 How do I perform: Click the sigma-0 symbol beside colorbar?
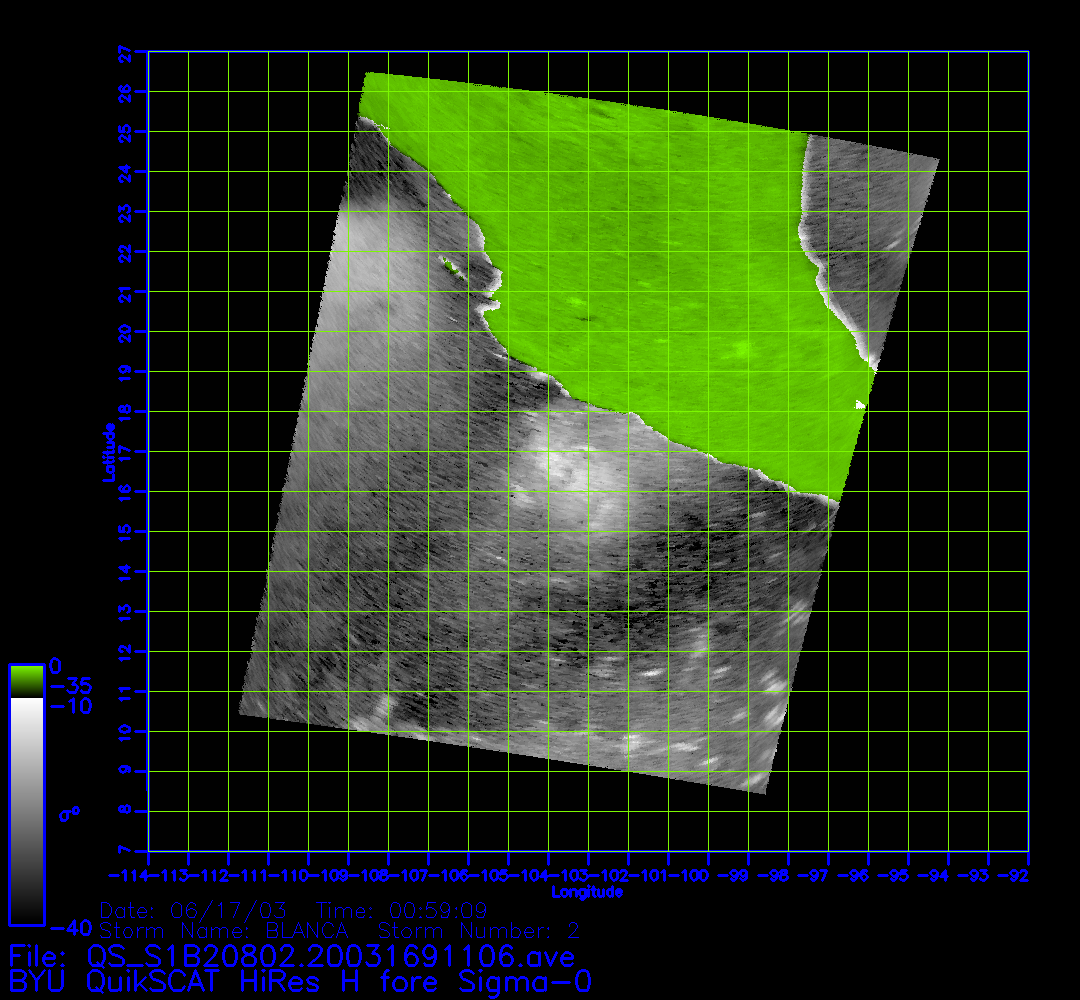(69, 815)
